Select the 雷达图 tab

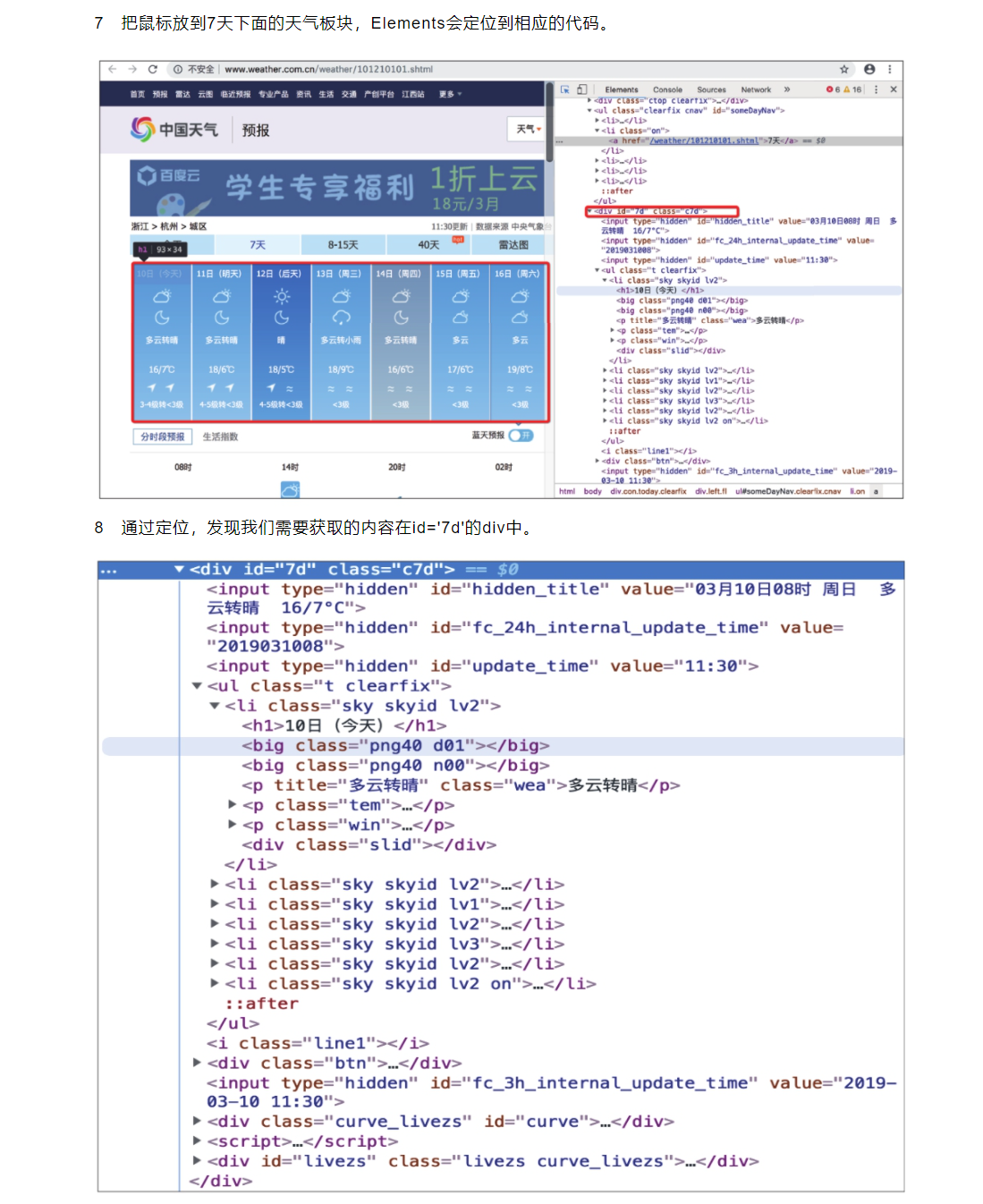pos(513,245)
